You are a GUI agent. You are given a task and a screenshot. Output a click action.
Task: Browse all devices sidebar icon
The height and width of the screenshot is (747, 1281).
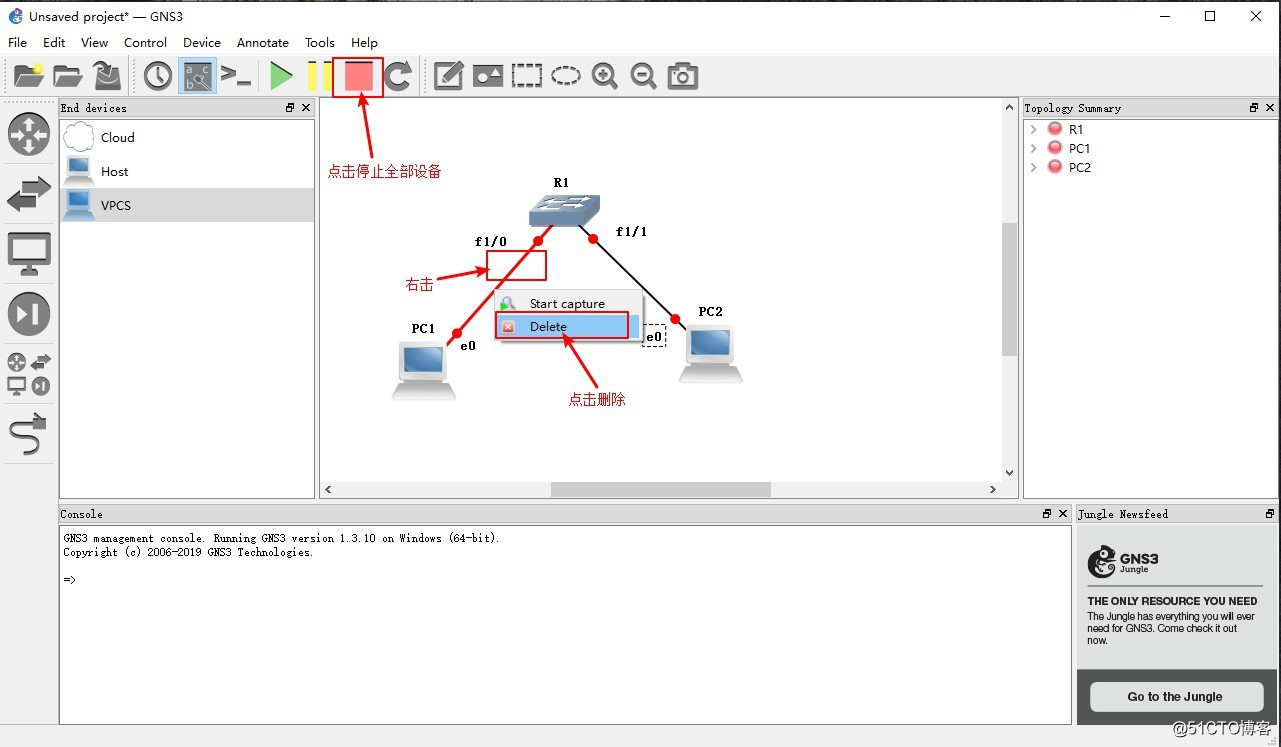pyautogui.click(x=29, y=374)
